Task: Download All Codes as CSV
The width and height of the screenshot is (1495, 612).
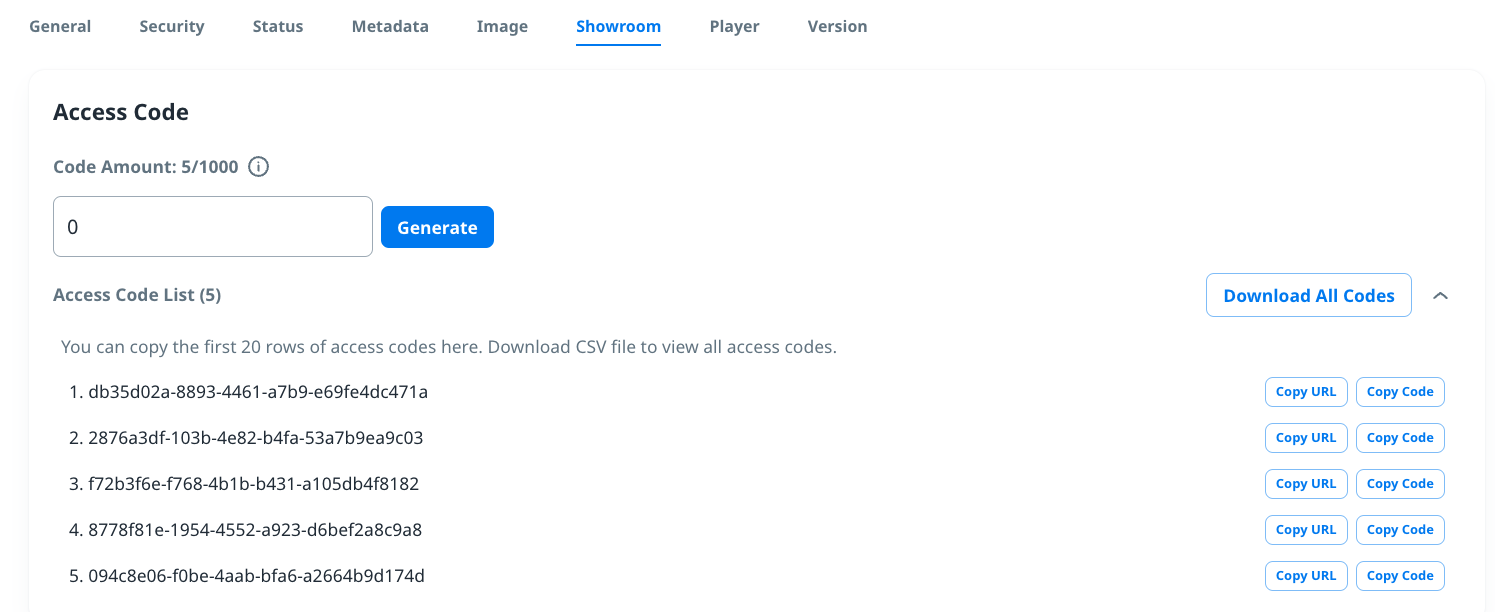Action: [x=1308, y=296]
